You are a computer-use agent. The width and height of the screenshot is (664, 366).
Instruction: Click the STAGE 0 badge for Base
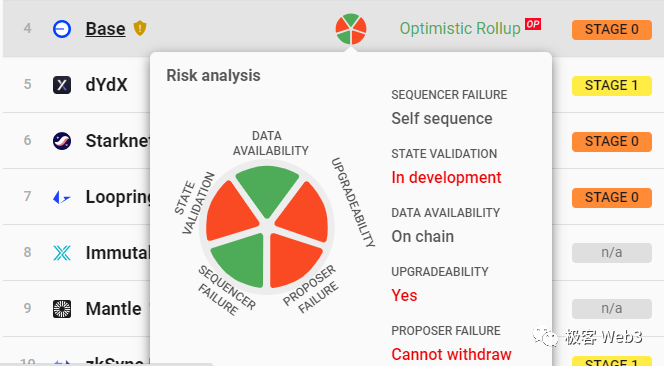click(x=611, y=30)
